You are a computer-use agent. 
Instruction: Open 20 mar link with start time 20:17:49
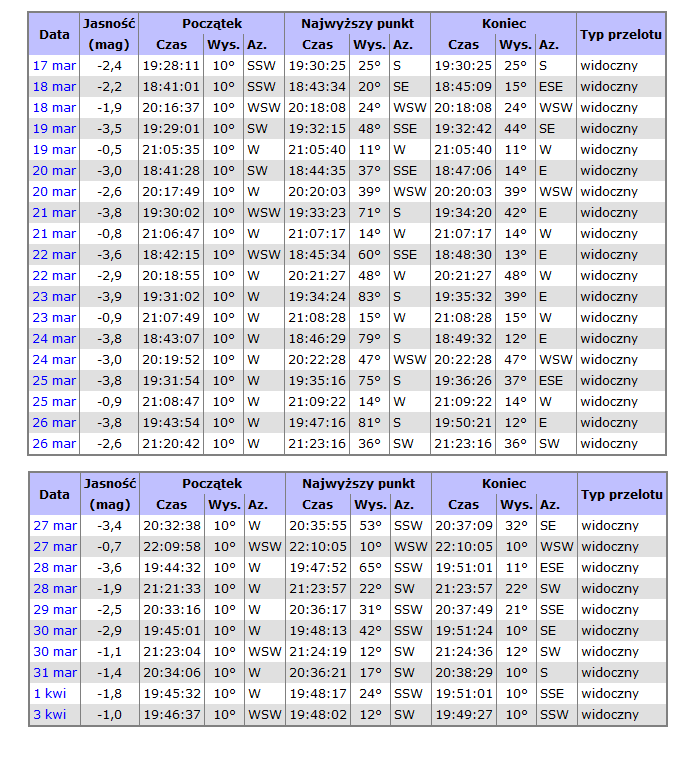[54, 192]
